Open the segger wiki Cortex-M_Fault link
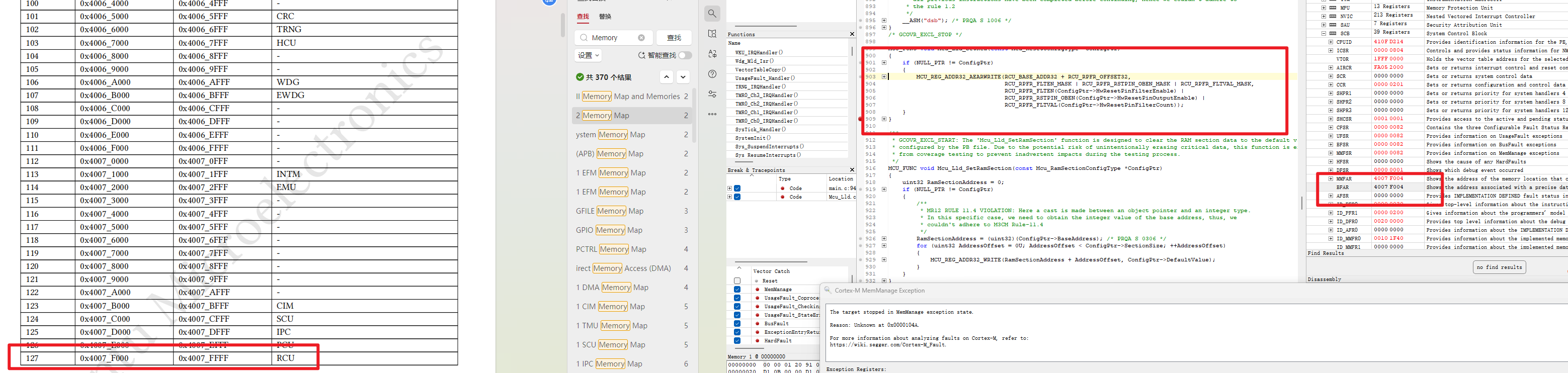The width and height of the screenshot is (1568, 373). 888,345
